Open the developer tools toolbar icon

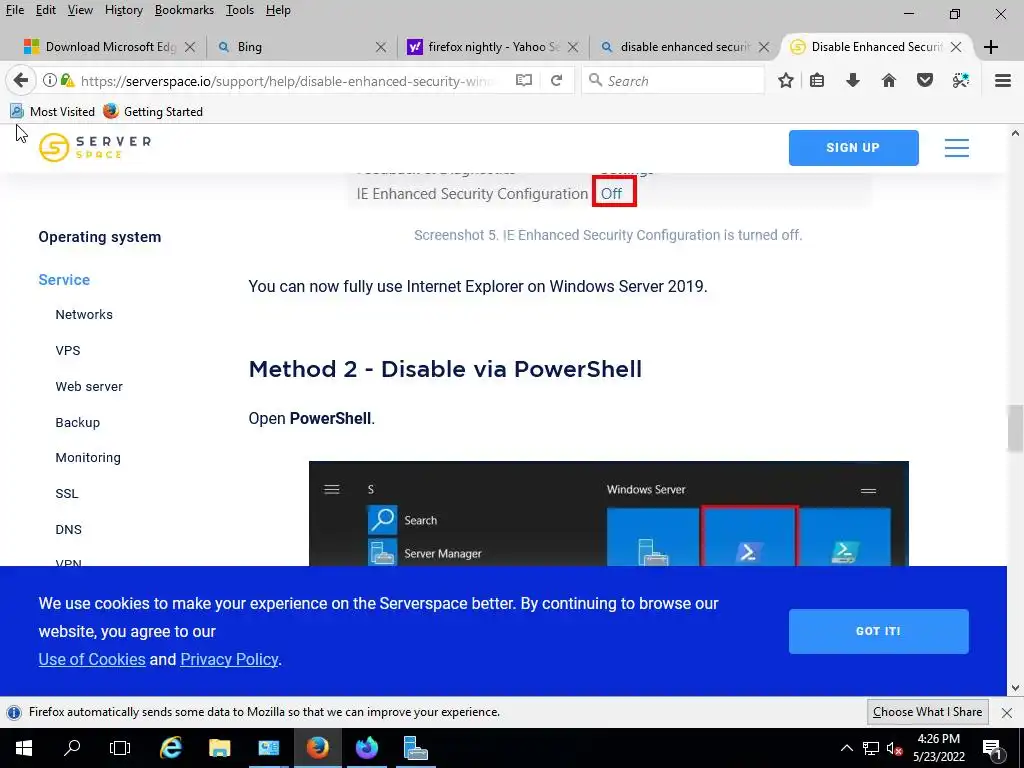[x=961, y=80]
